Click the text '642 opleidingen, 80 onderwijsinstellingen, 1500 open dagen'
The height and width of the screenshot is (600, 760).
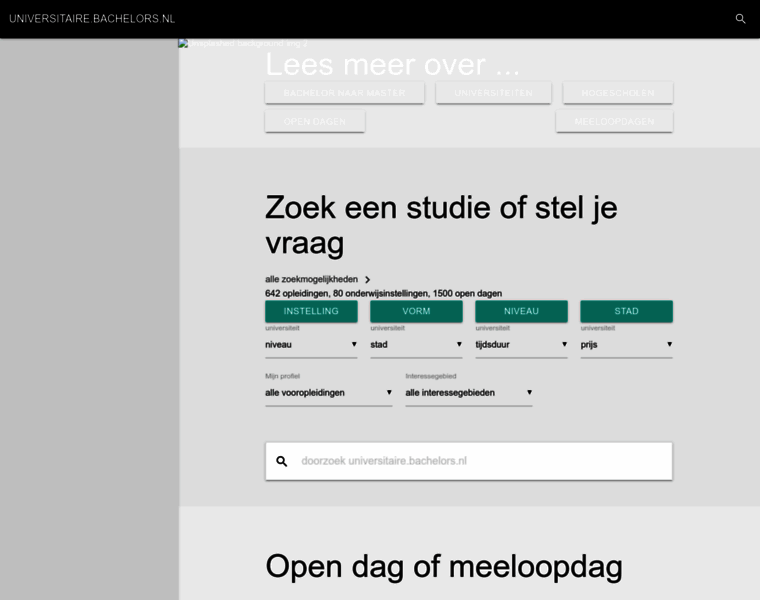[x=383, y=293]
